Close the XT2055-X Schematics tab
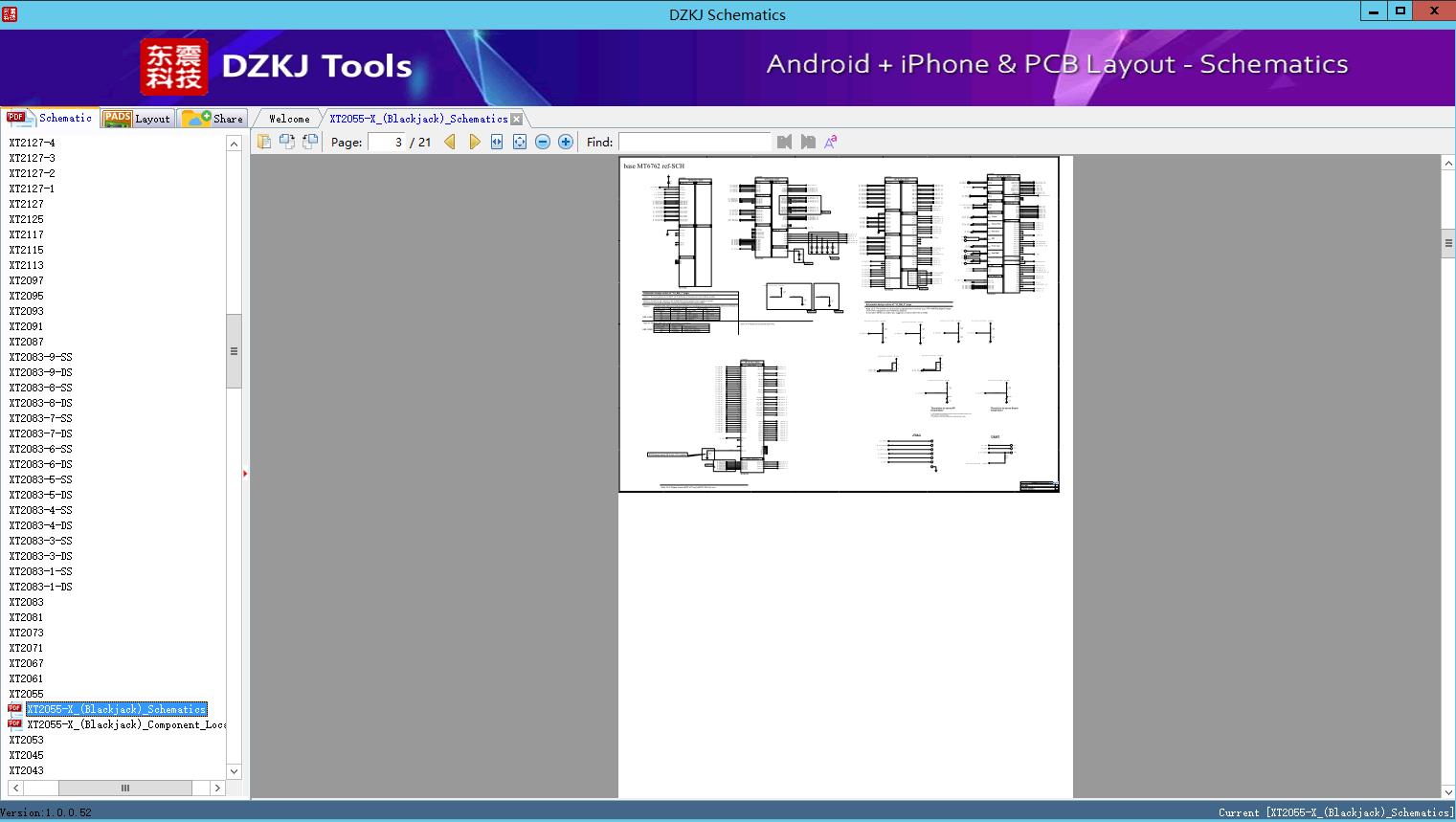Viewport: 1456px width, 822px height. pyautogui.click(x=517, y=120)
